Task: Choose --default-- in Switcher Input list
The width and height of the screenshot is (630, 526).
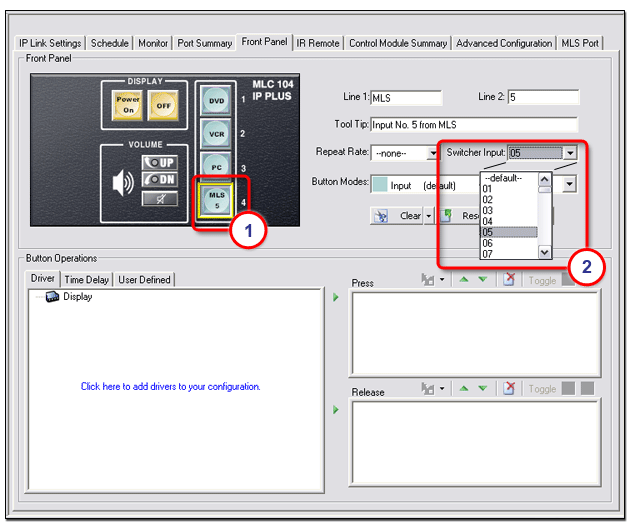Action: tap(509, 178)
